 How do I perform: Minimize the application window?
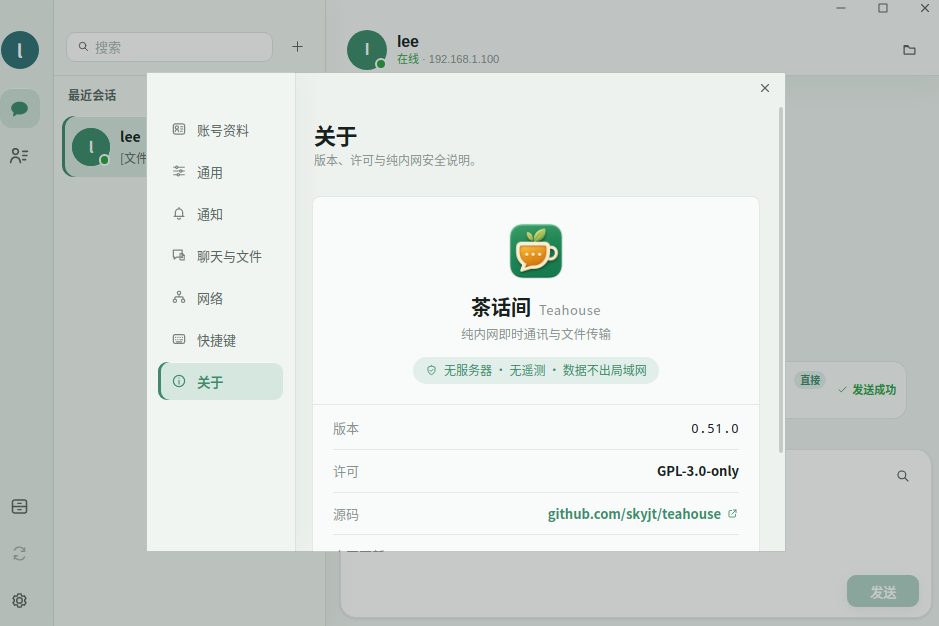841,8
